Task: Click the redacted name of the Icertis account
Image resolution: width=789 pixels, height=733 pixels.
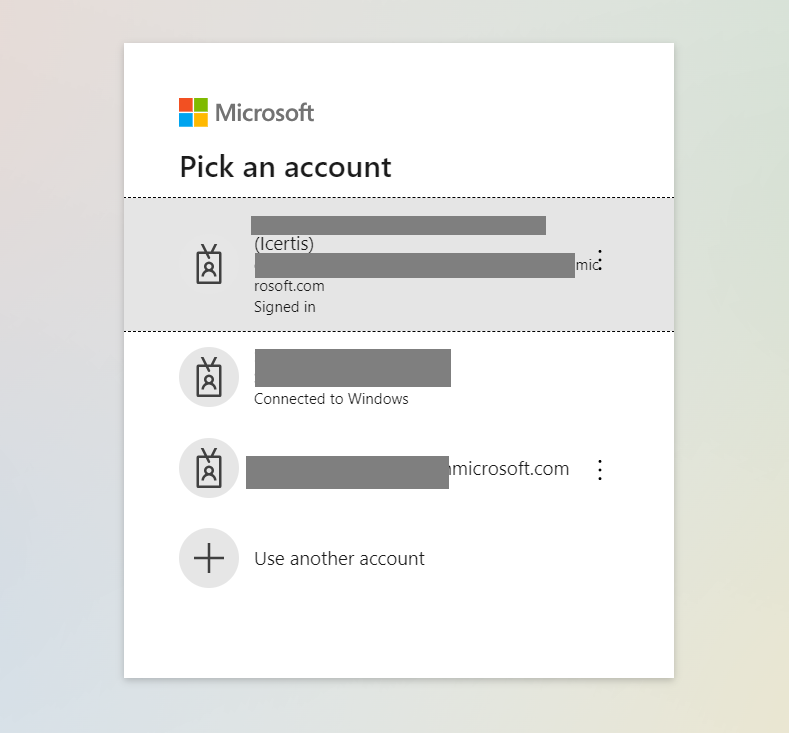Action: point(398,225)
